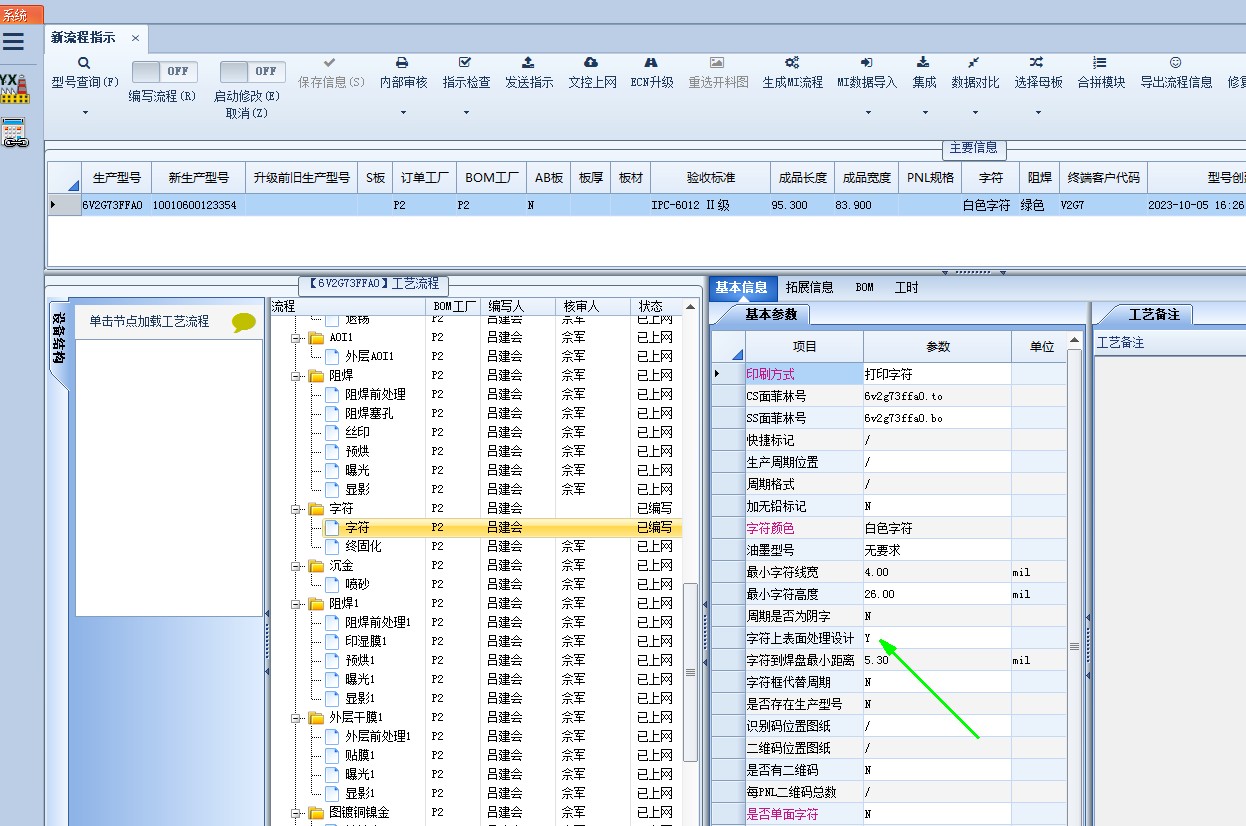This screenshot has width=1246, height=826.
Task: Open the dropdown arrow under 指示检查
Action: (466, 113)
